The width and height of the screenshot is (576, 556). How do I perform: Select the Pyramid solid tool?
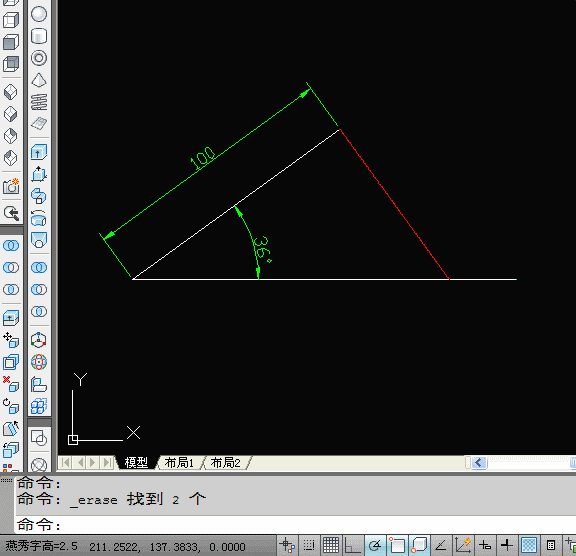pos(39,80)
